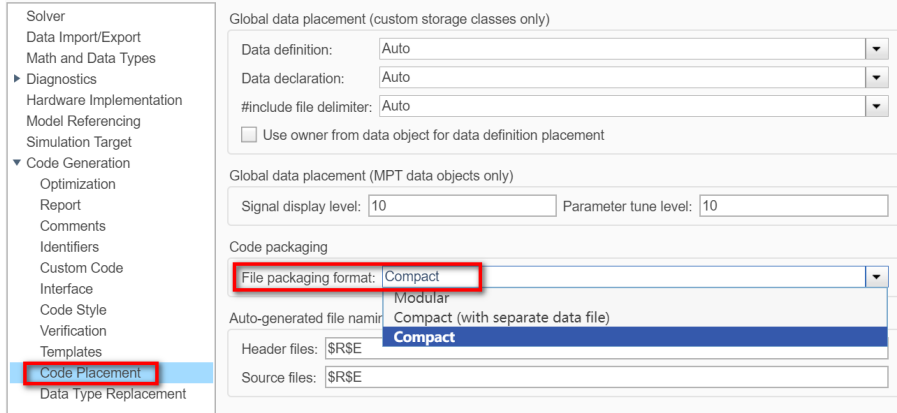Choose Compact (with separate data file) option

[501, 317]
